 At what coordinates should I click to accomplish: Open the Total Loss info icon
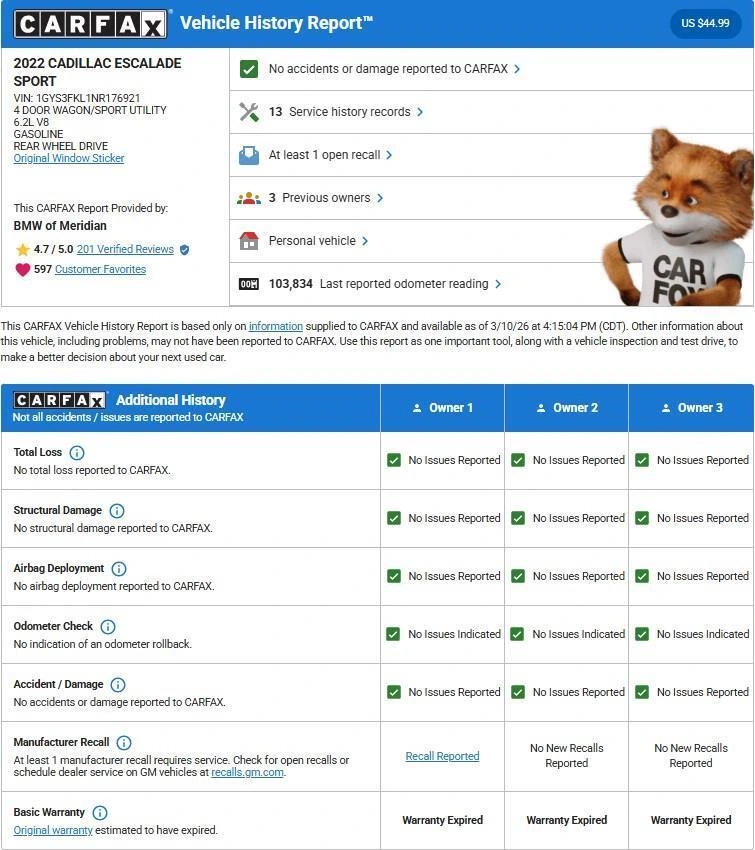pyautogui.click(x=77, y=453)
